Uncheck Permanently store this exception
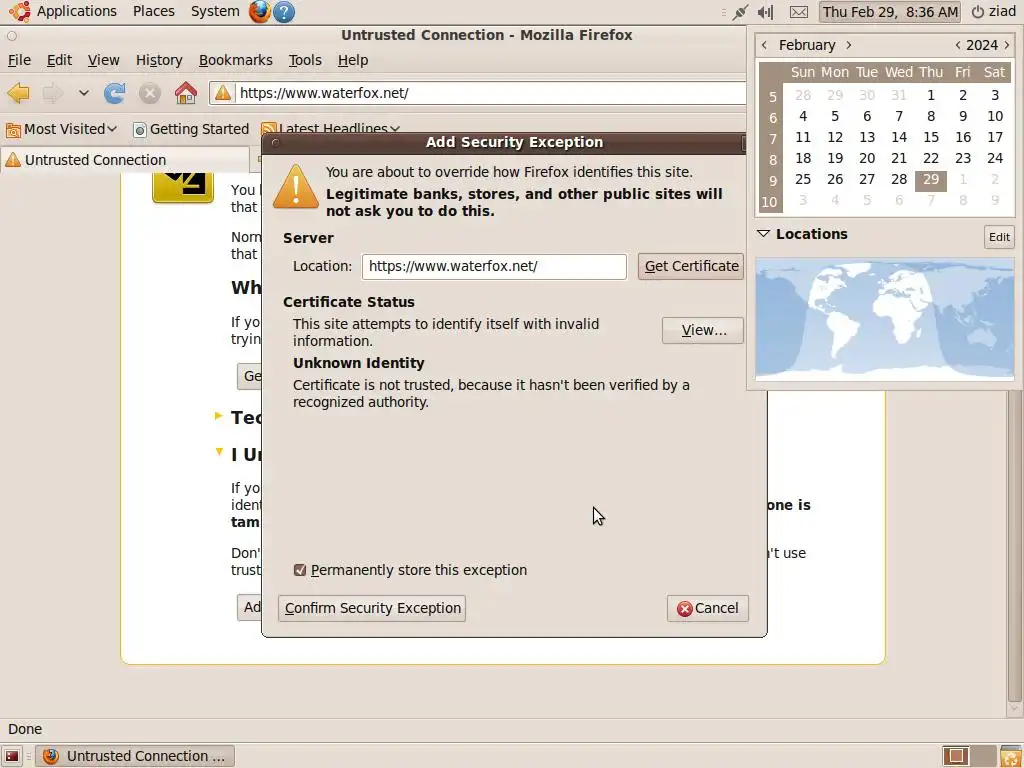1024x768 pixels. click(300, 570)
